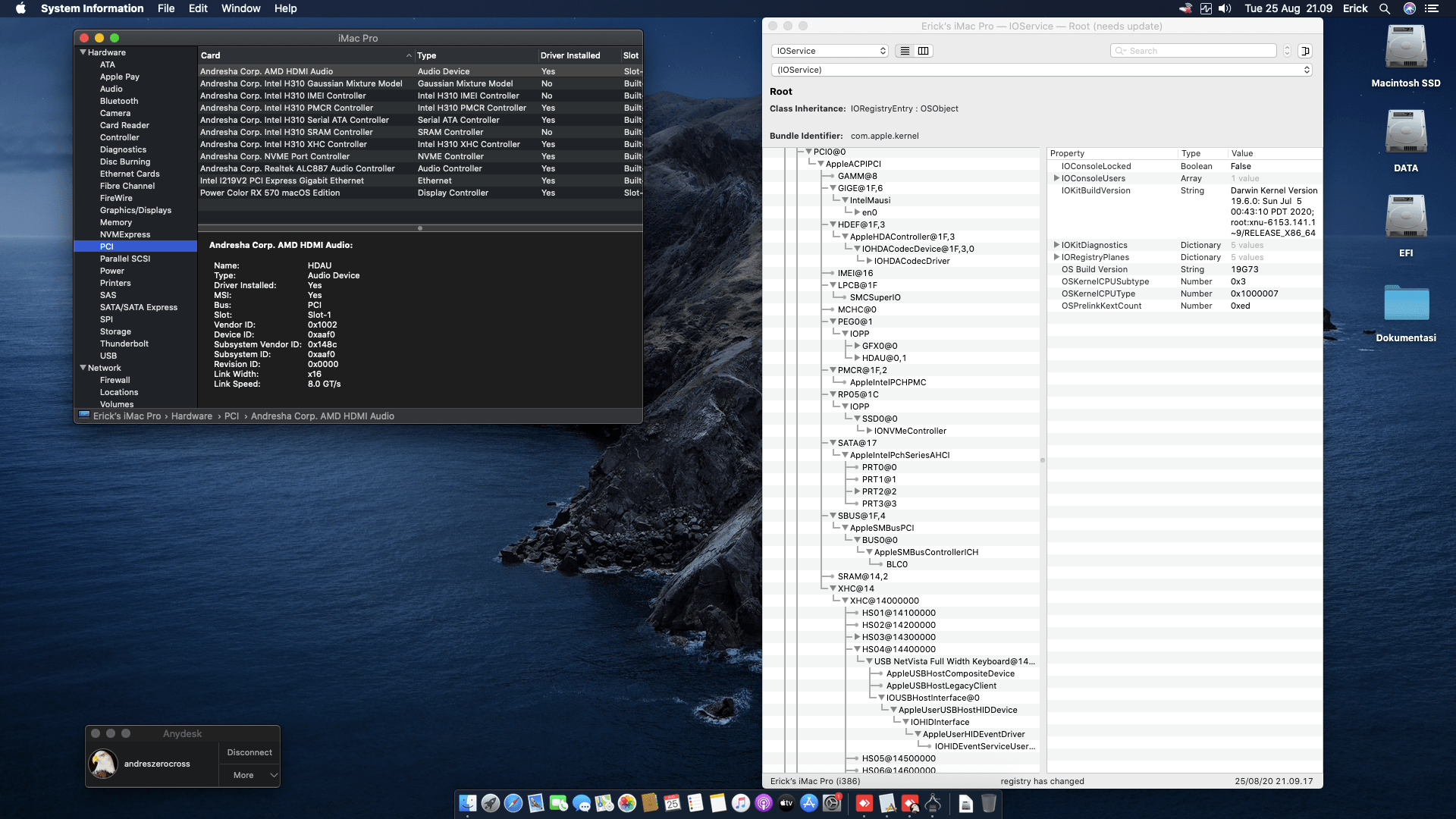The width and height of the screenshot is (1456, 819).
Task: Open Safari compass icon in Dock
Action: (513, 803)
